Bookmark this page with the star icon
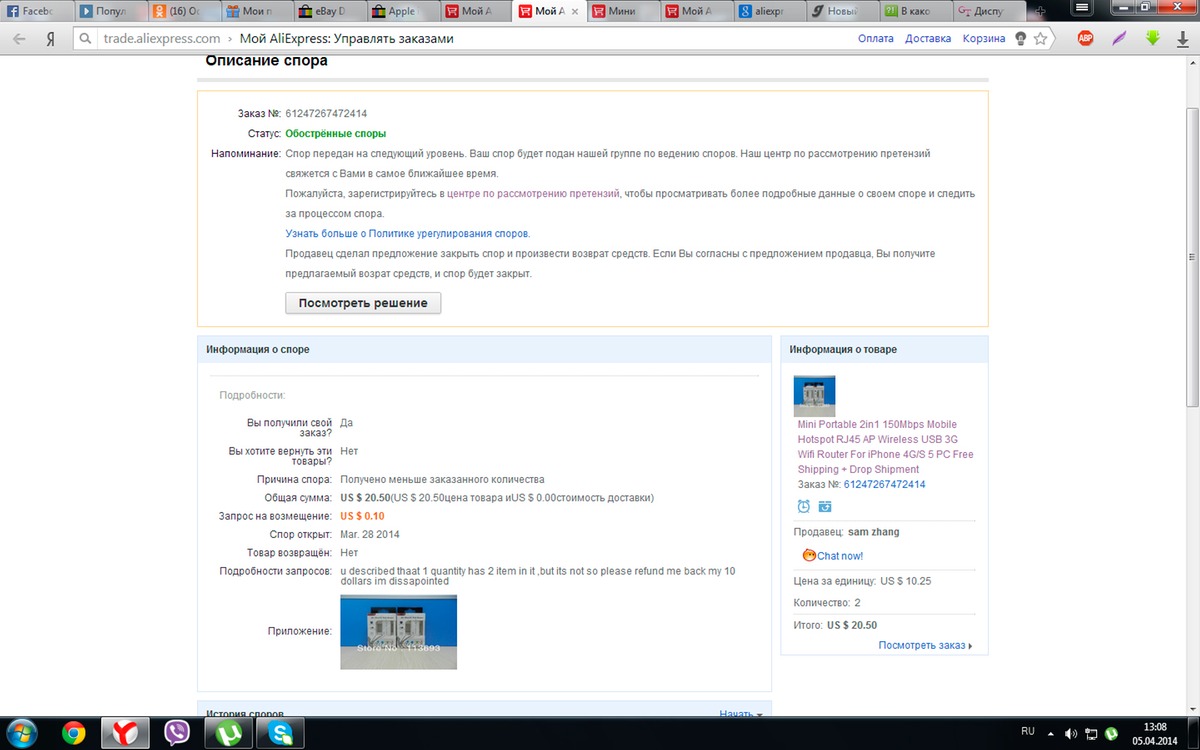Image resolution: width=1200 pixels, height=750 pixels. (x=1041, y=39)
